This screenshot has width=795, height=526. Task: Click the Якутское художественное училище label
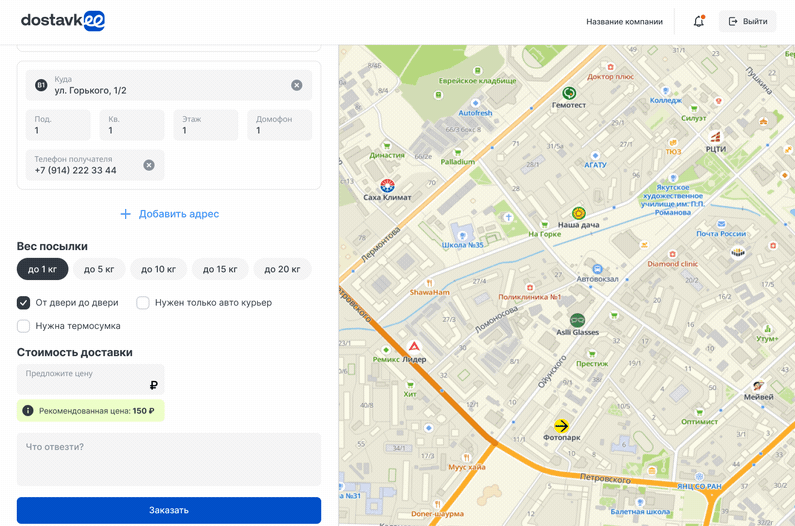pyautogui.click(x=672, y=200)
